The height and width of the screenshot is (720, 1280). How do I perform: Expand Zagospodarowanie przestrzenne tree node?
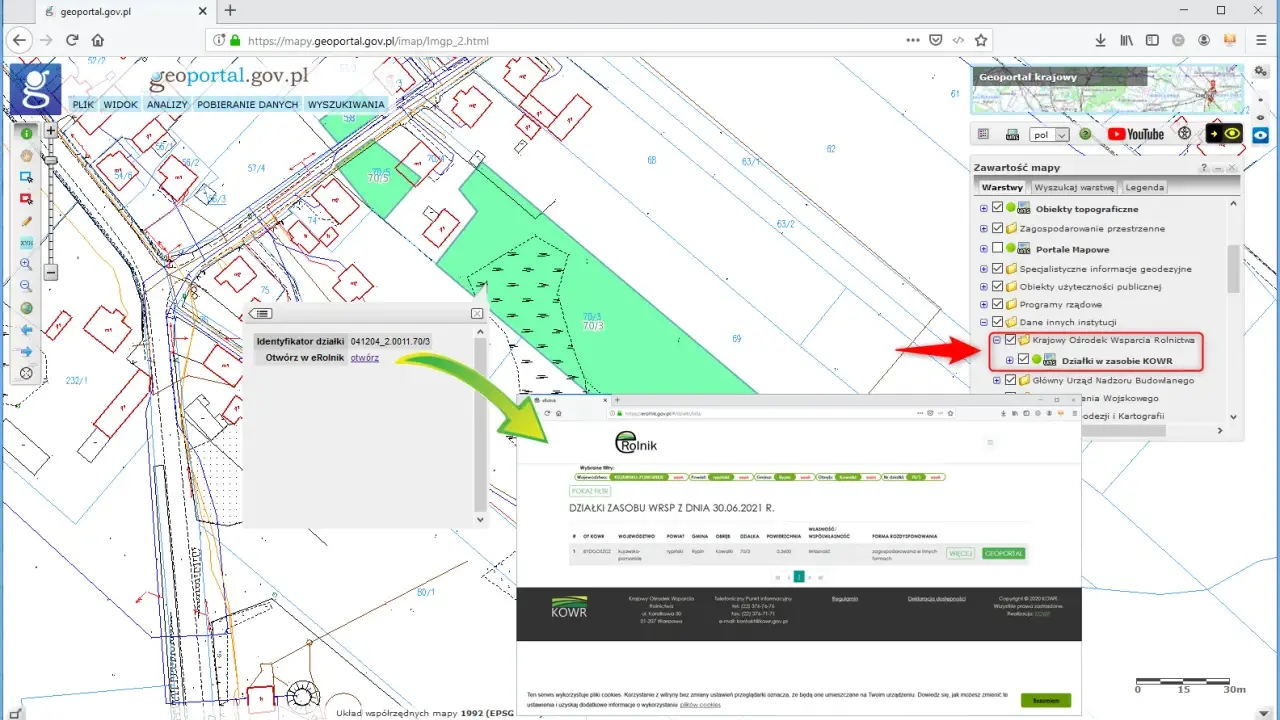point(984,229)
